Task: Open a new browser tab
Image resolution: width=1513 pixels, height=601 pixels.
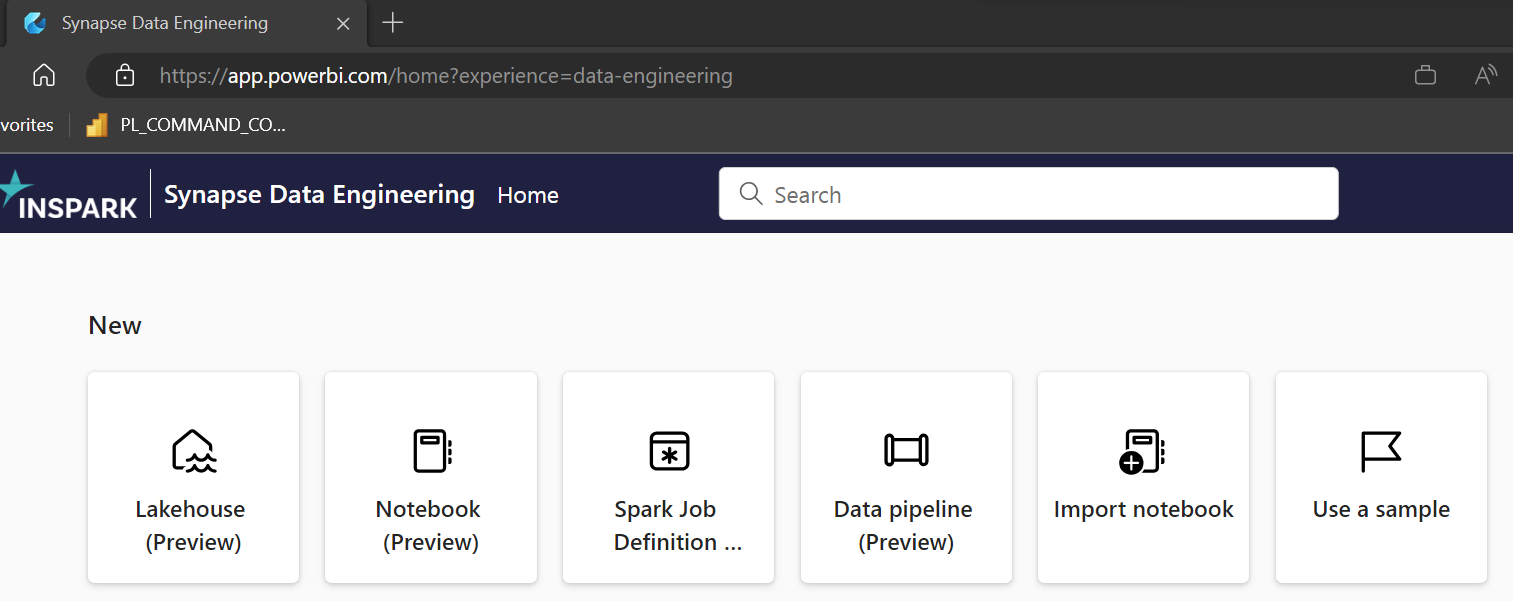Action: tap(392, 22)
